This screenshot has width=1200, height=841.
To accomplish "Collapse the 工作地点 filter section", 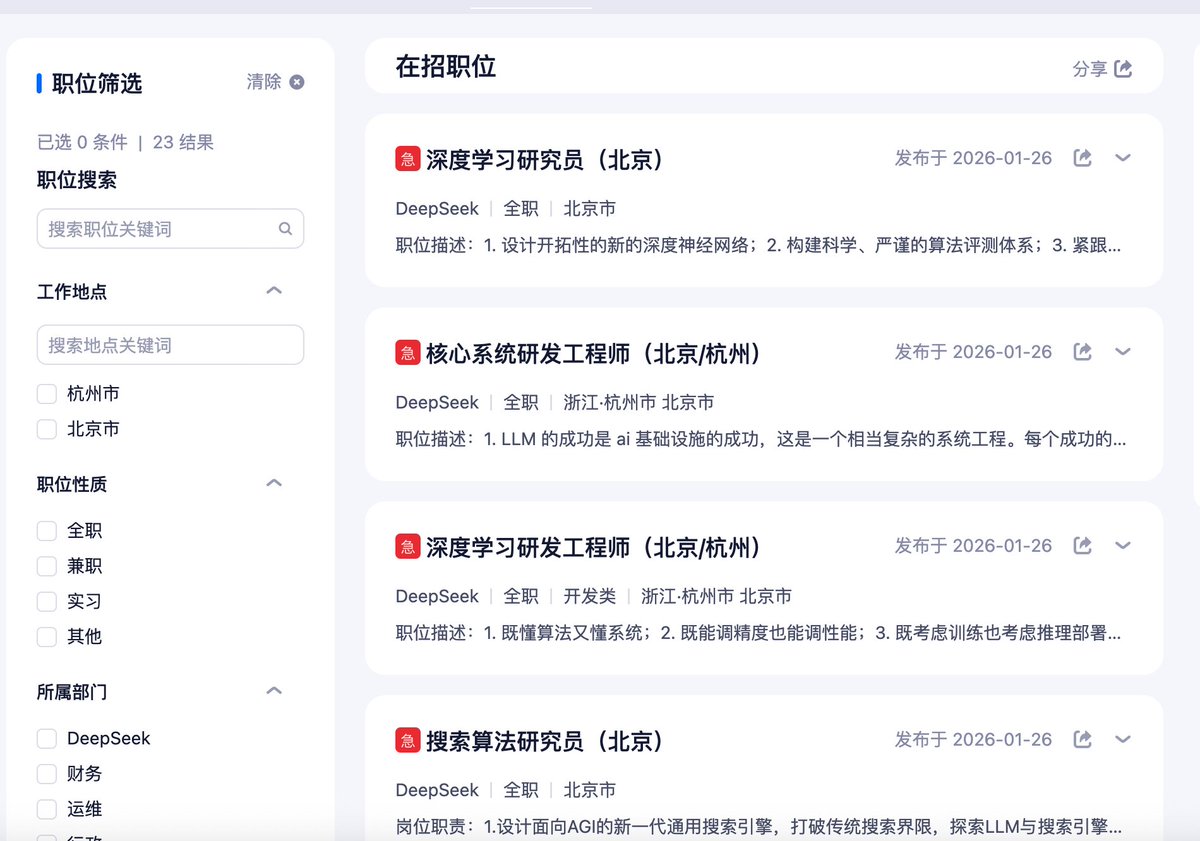I will 274,291.
